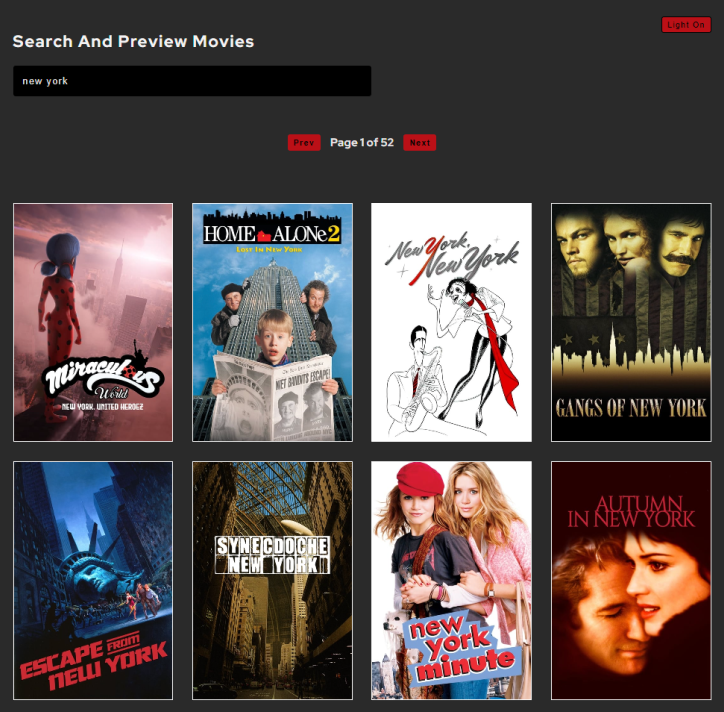Open the Home Alone 2 poster
Viewport: 724px width, 712px height.
coord(272,322)
